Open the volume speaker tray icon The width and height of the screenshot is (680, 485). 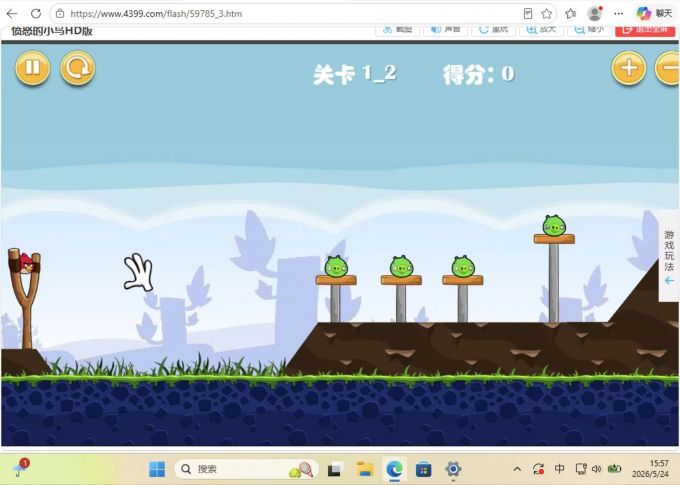coord(597,469)
